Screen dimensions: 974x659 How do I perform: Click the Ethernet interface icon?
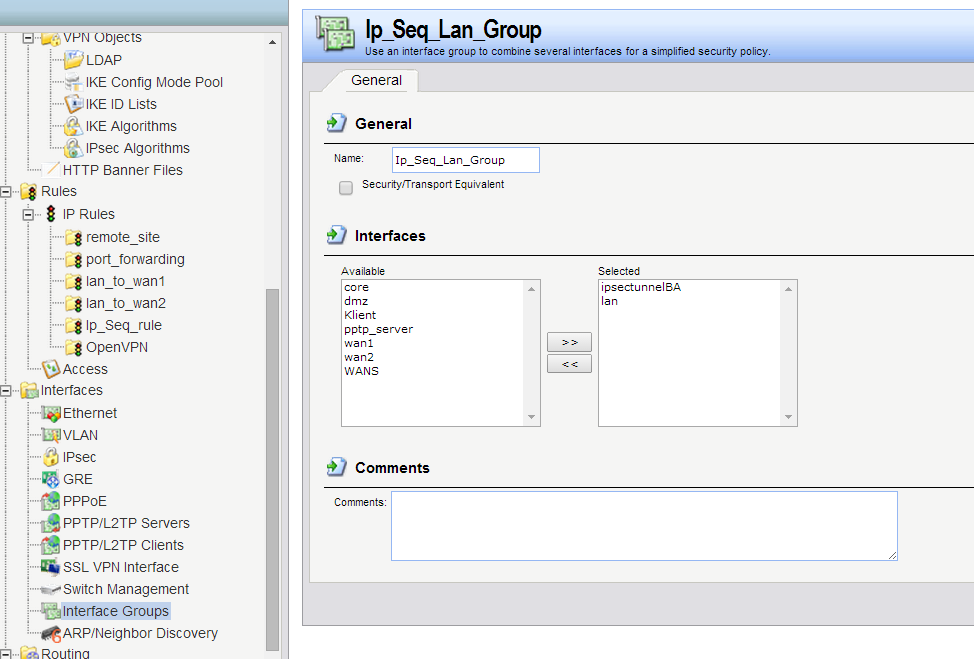(x=51, y=413)
